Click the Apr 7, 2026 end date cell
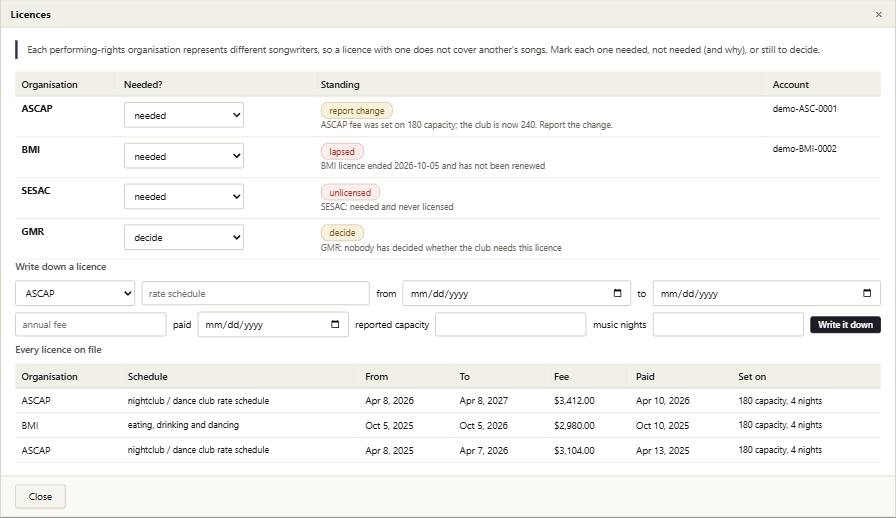This screenshot has width=896, height=518. click(x=483, y=451)
